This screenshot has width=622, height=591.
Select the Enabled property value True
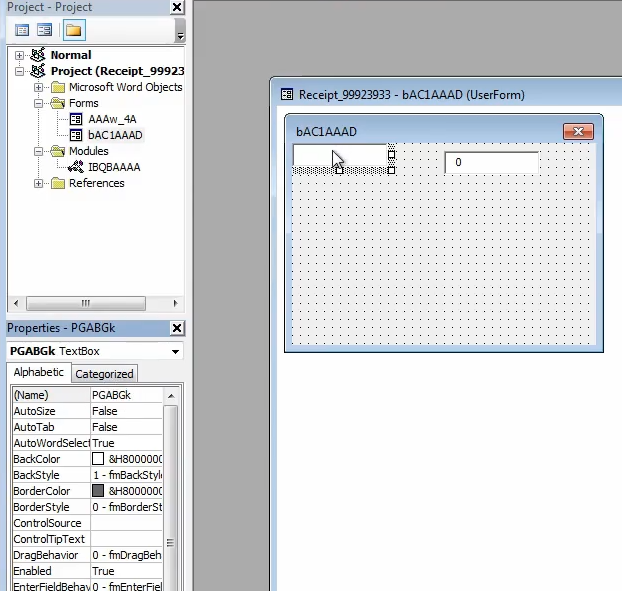click(x=127, y=571)
